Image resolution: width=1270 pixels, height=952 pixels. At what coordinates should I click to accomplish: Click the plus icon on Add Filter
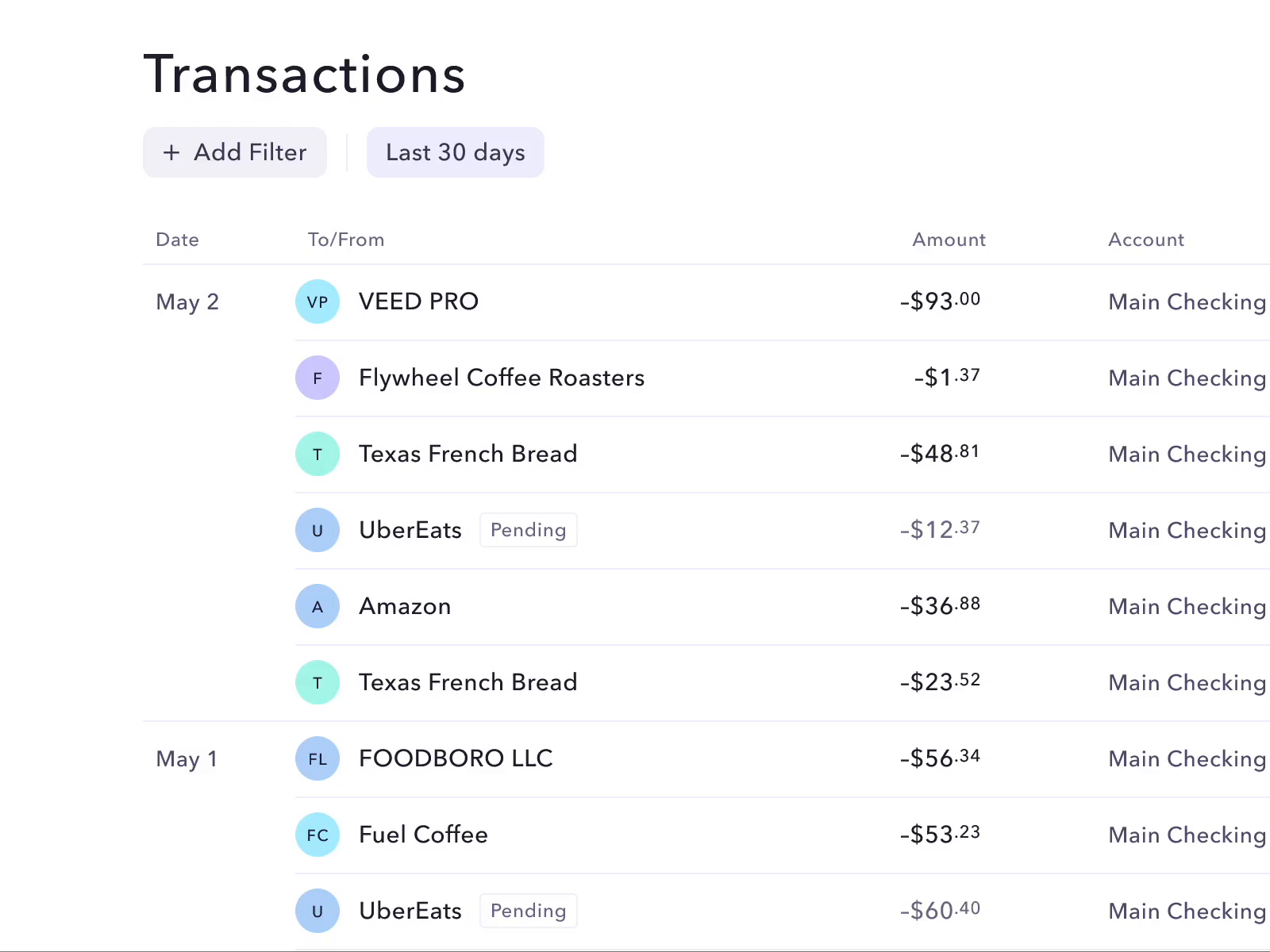[x=172, y=152]
